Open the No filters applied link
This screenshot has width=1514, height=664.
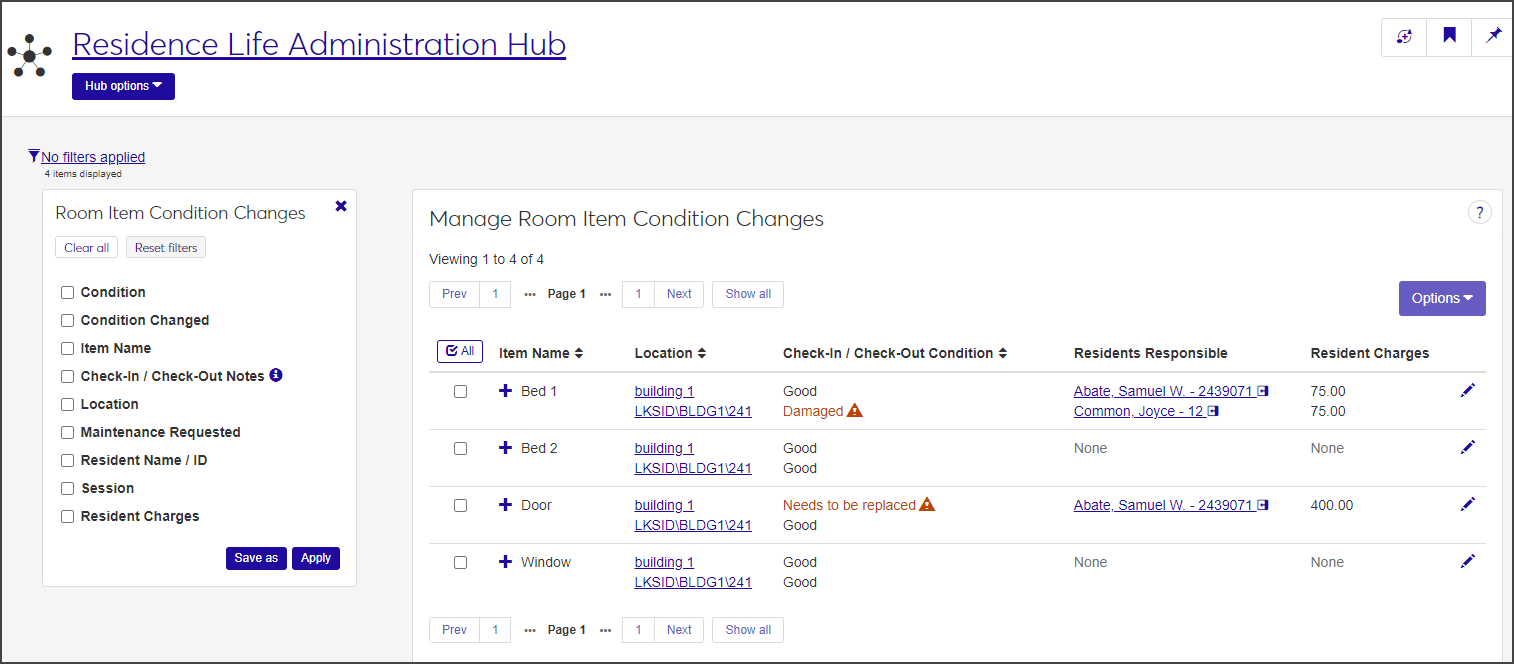tap(93, 157)
